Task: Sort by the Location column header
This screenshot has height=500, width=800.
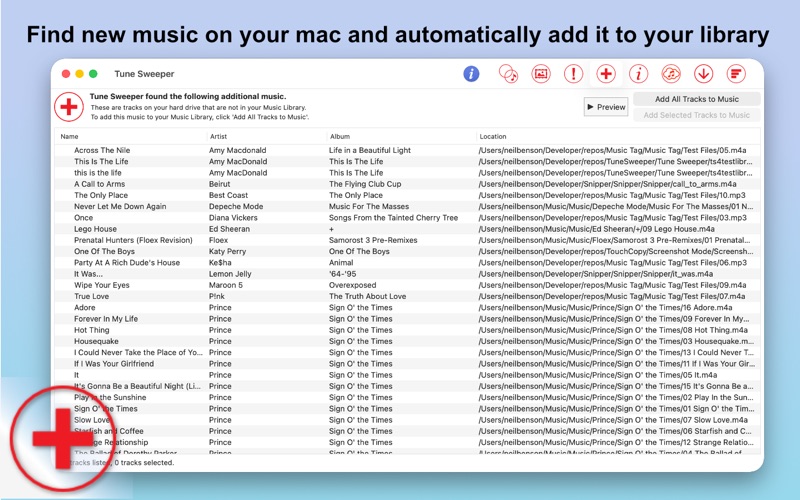Action: coord(493,136)
